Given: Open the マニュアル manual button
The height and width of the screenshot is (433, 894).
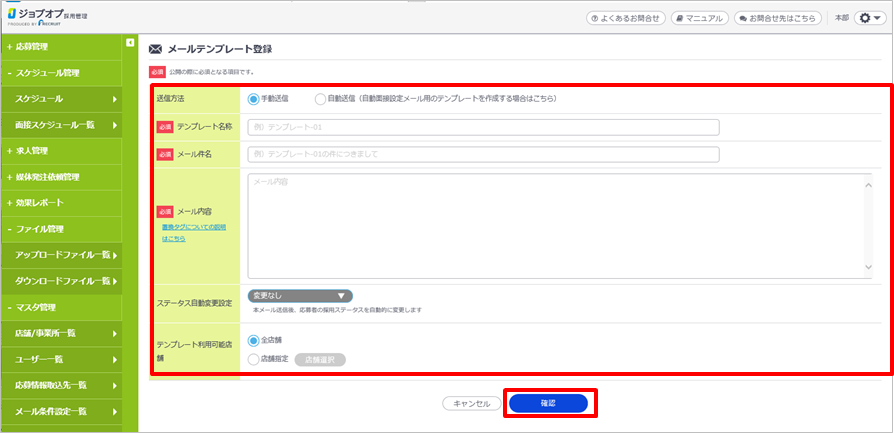Looking at the screenshot, I should [699, 18].
